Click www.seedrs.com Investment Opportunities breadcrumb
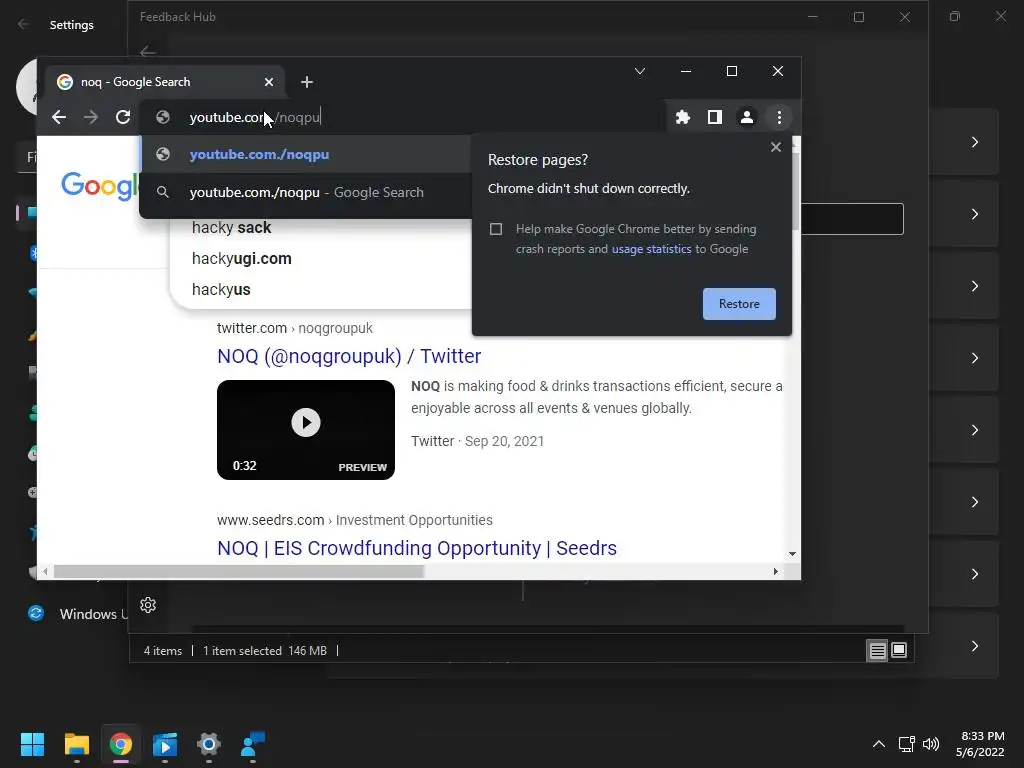The image size is (1024, 768). click(355, 520)
